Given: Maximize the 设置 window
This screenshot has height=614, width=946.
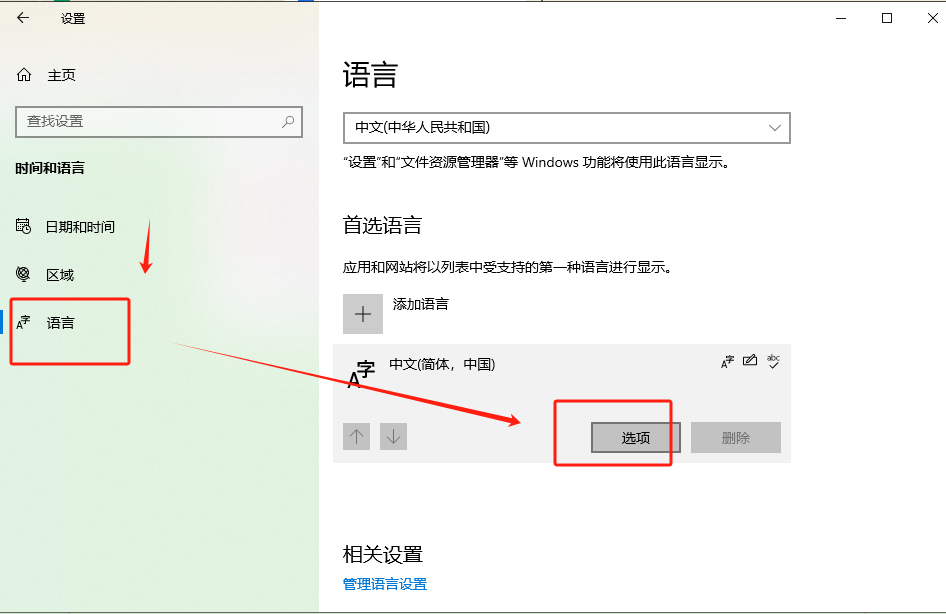Looking at the screenshot, I should [x=887, y=18].
